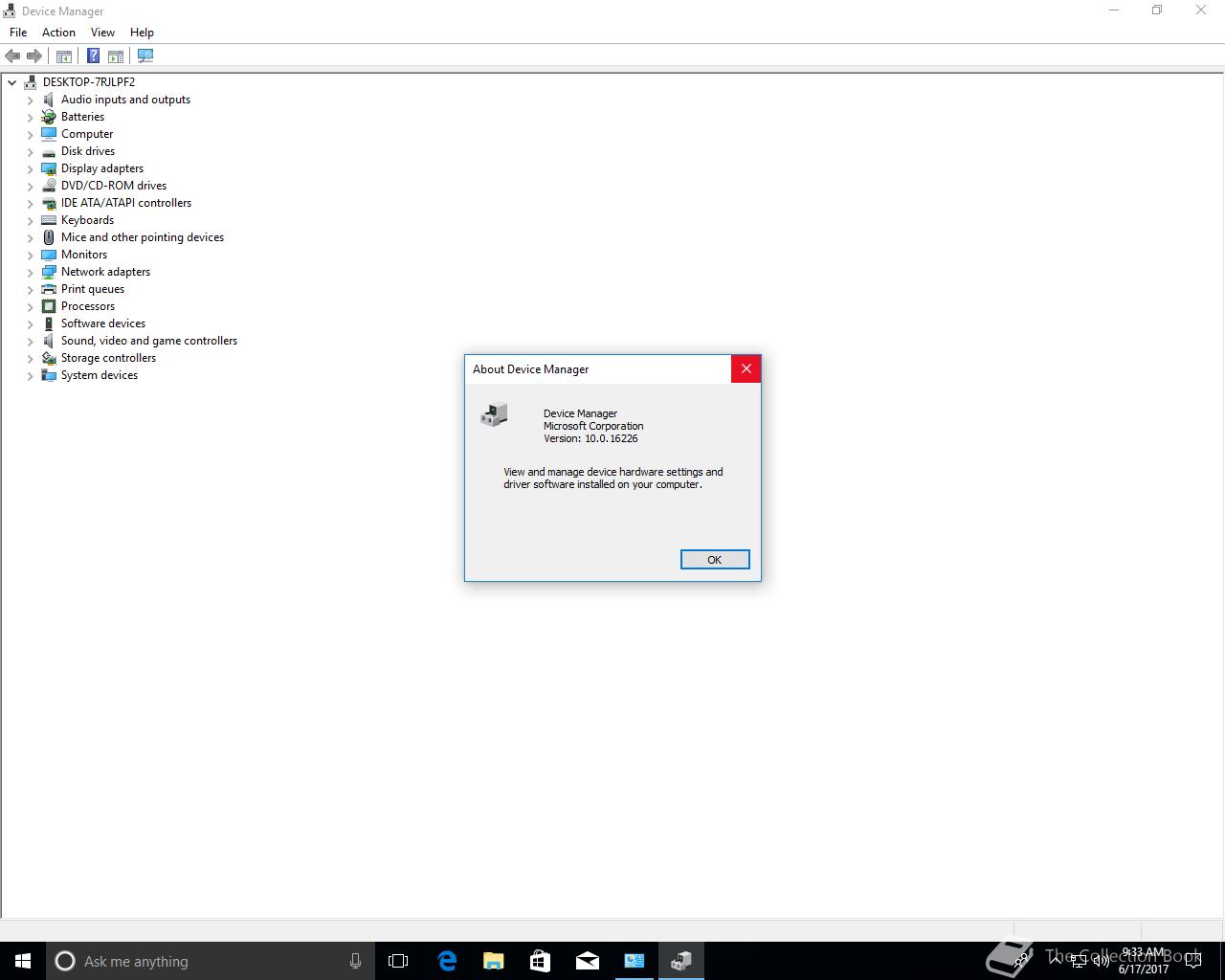The image size is (1225, 980).
Task: Toggle the Show/Hide Action Pane toolbar icon
Action: tap(116, 56)
